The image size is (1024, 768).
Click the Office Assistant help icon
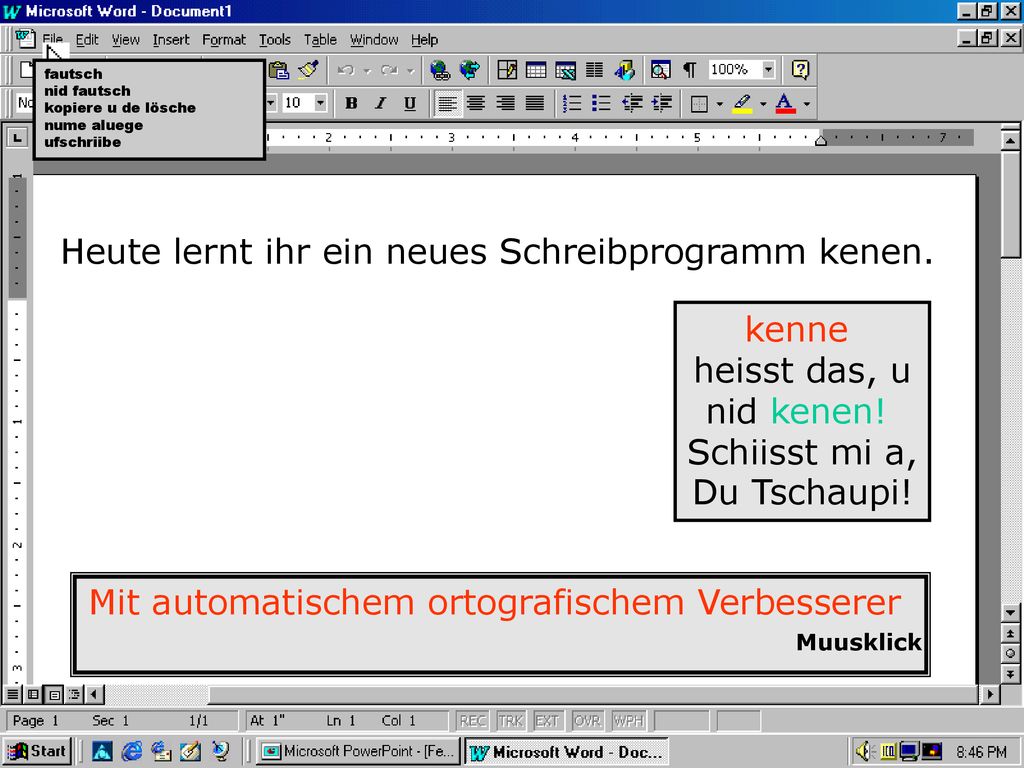(x=800, y=70)
